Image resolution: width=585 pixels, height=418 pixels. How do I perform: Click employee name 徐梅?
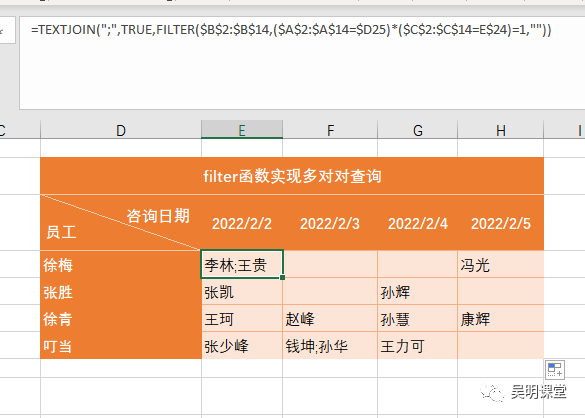coord(121,264)
